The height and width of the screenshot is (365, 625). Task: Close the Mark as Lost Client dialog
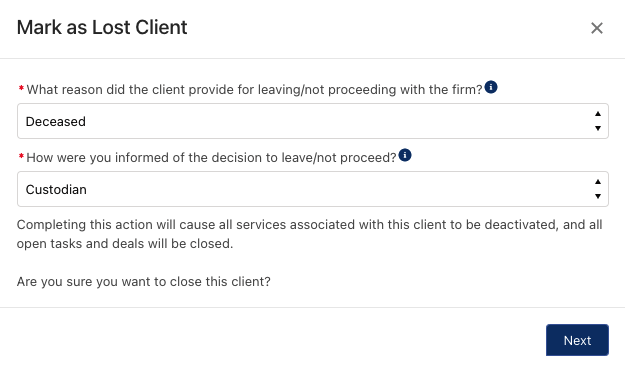597,28
